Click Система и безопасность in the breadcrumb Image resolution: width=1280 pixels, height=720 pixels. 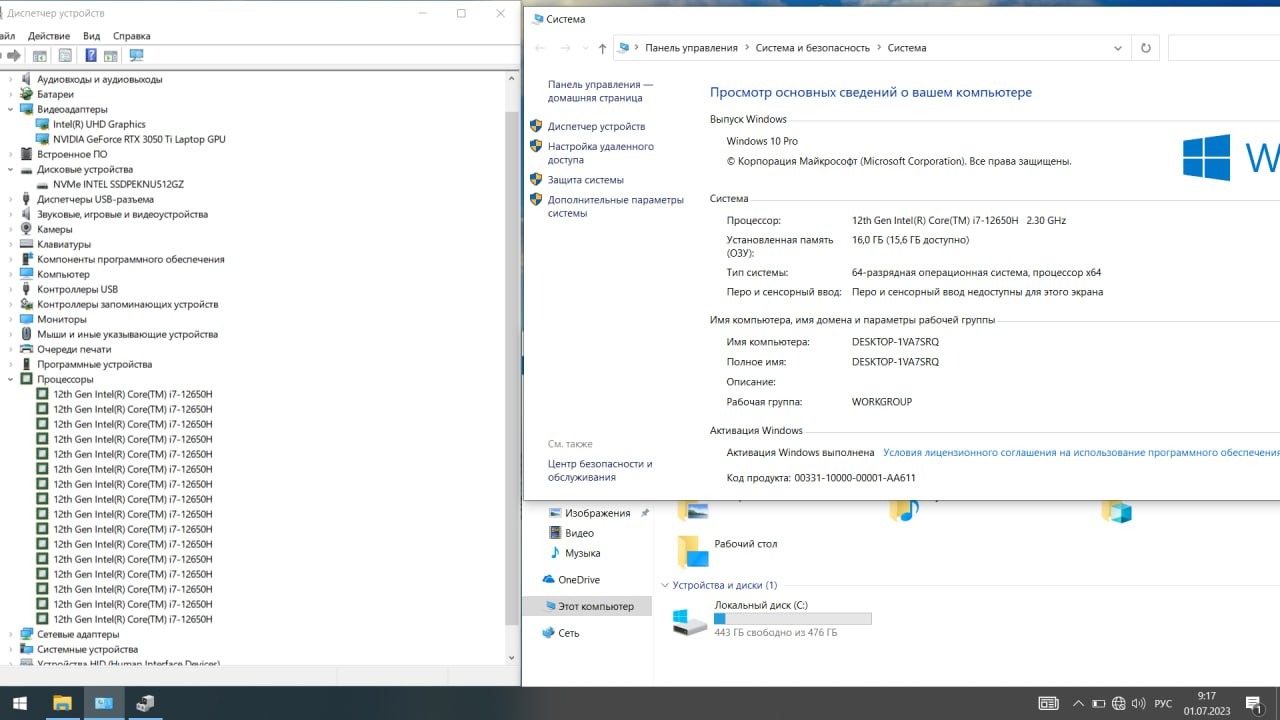tap(813, 48)
